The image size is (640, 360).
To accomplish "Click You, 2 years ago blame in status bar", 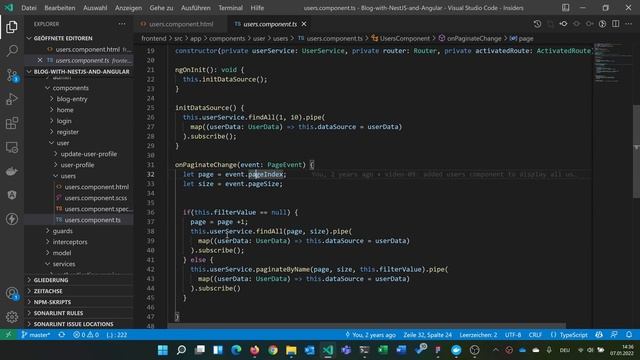I will click(370, 335).
